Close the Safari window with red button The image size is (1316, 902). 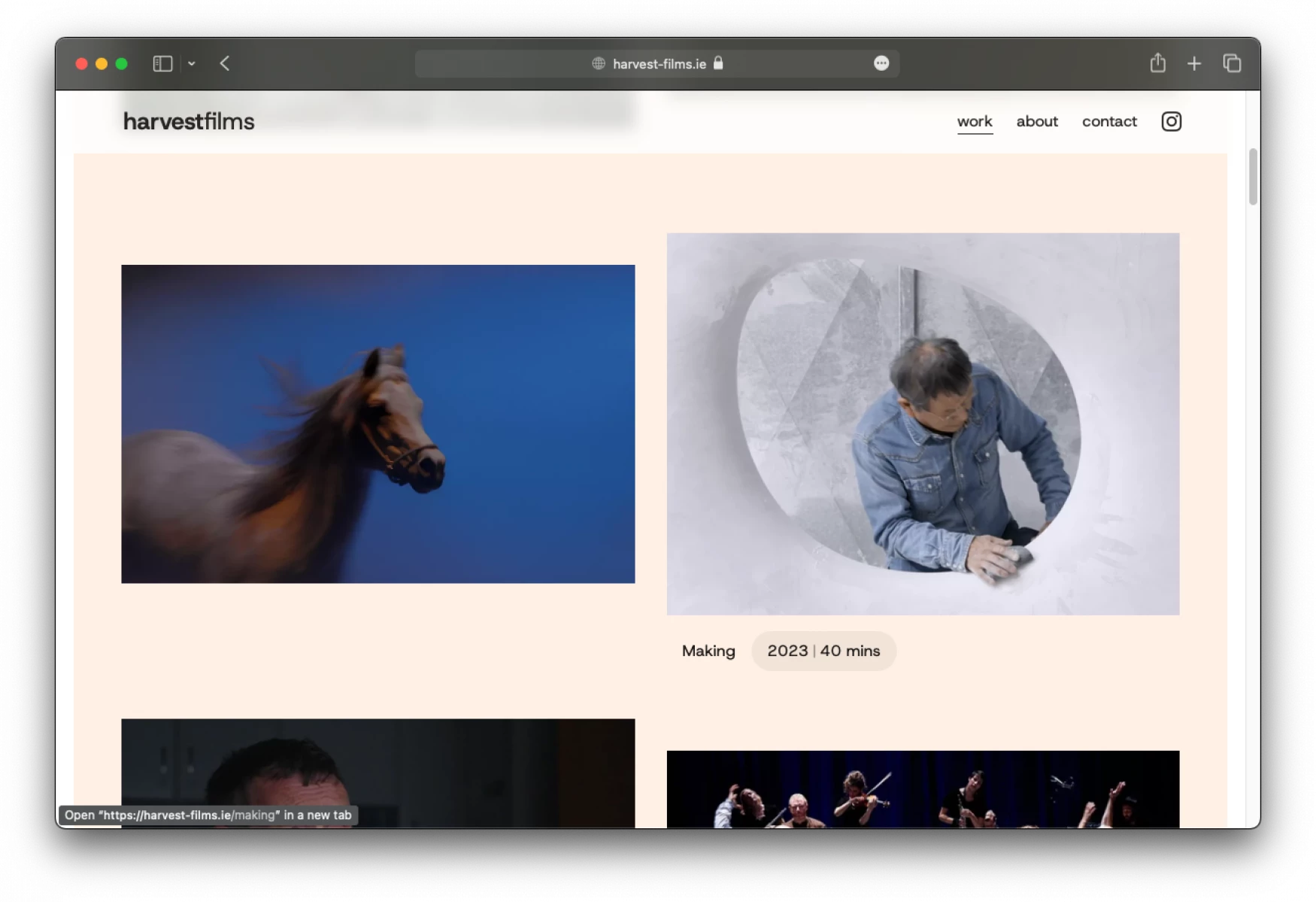tap(82, 64)
